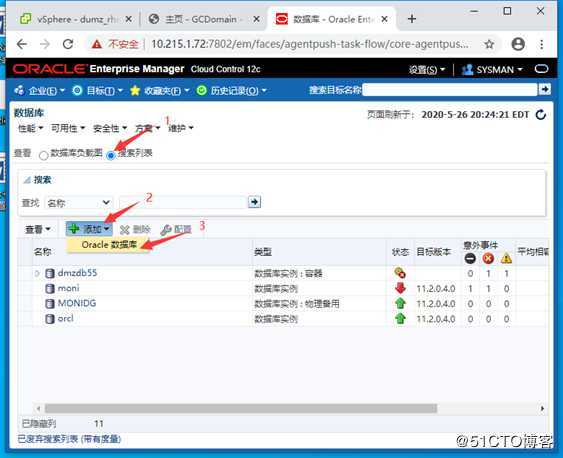Click the address bar URL
The width and height of the screenshot is (563, 458).
pos(310,44)
